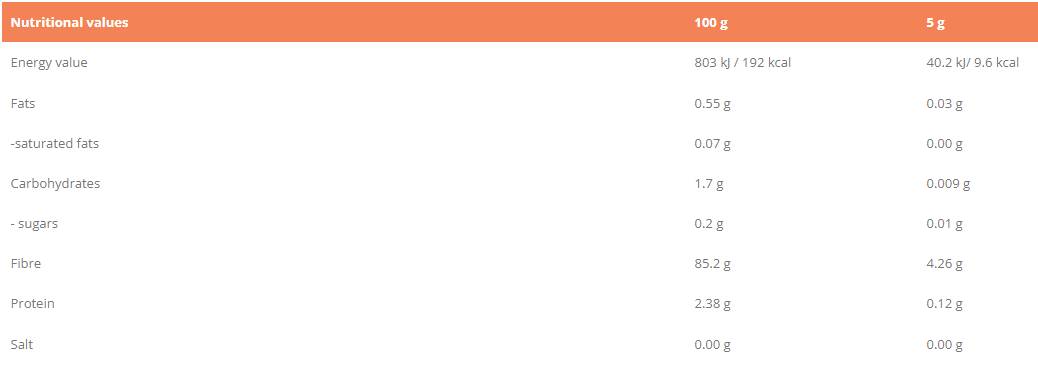Click the 85.2 g fibre value
Screen dimensions: 1038x369
[x=712, y=264]
